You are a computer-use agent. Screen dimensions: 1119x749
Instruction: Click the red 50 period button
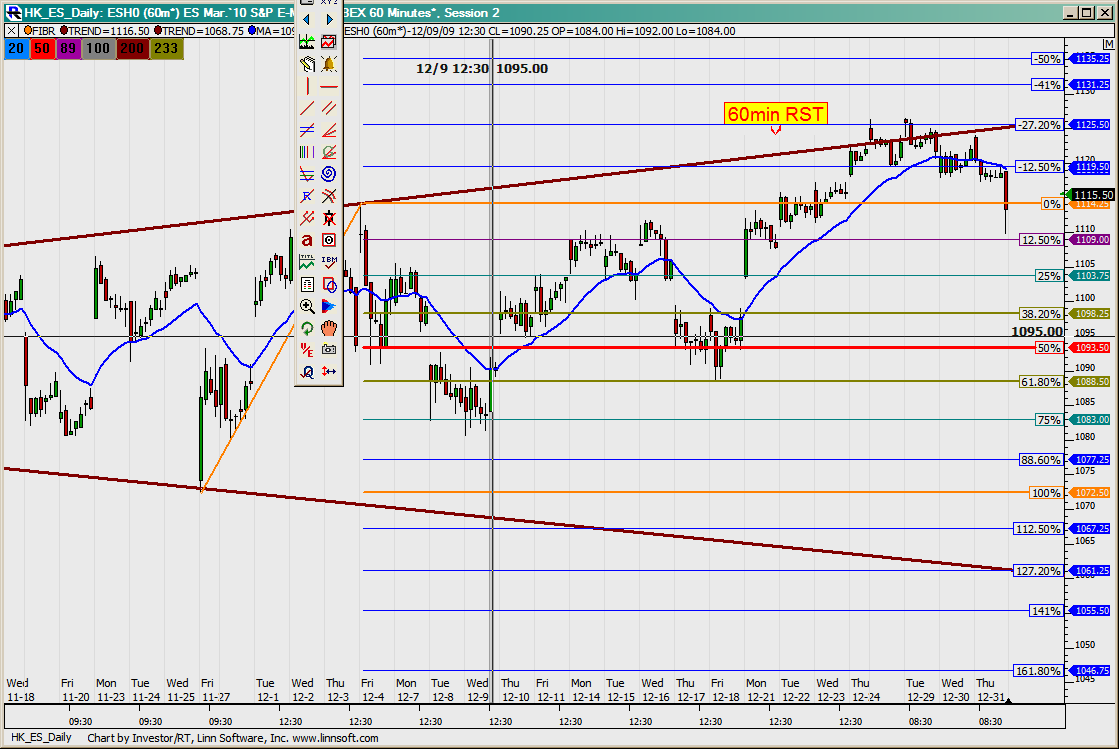pyautogui.click(x=43, y=47)
